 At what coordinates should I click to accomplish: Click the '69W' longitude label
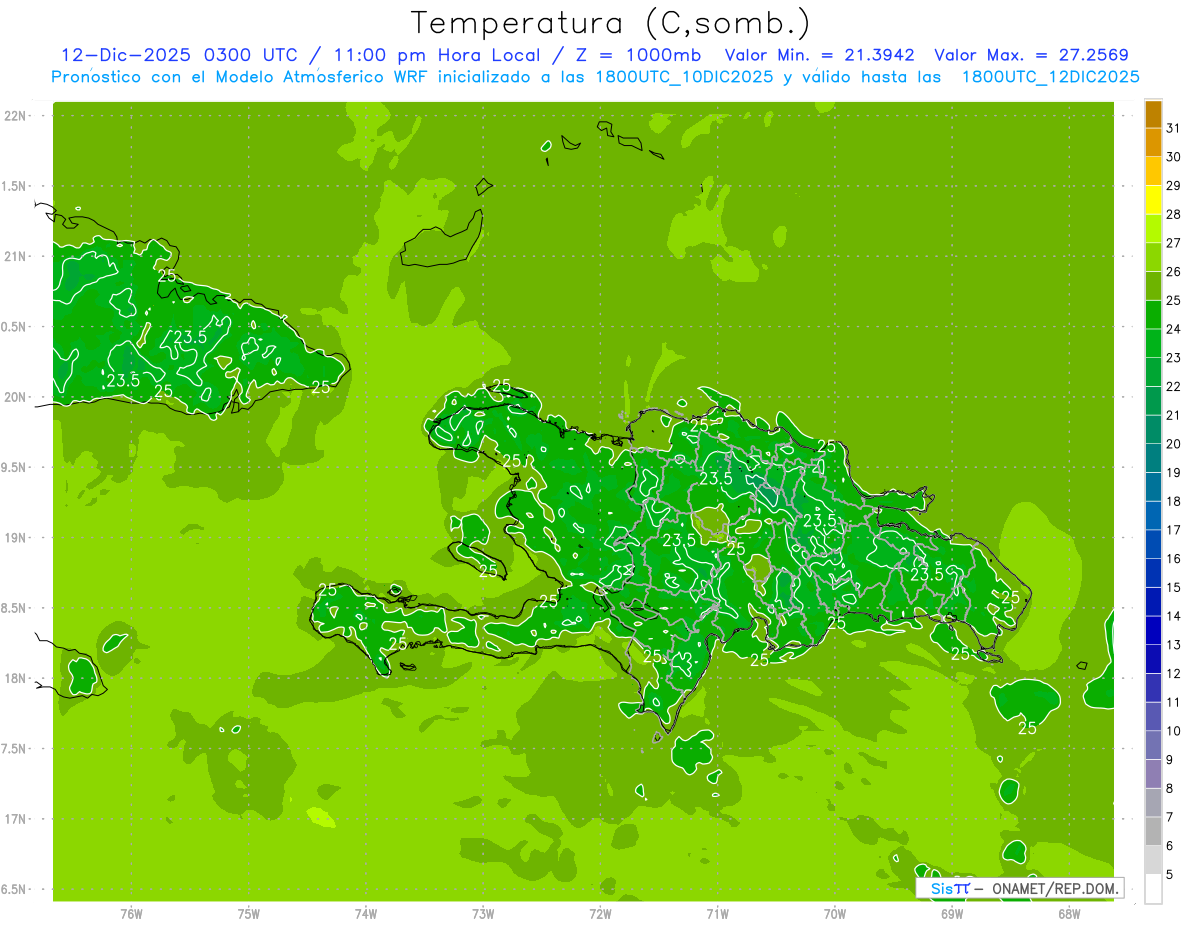[x=952, y=914]
